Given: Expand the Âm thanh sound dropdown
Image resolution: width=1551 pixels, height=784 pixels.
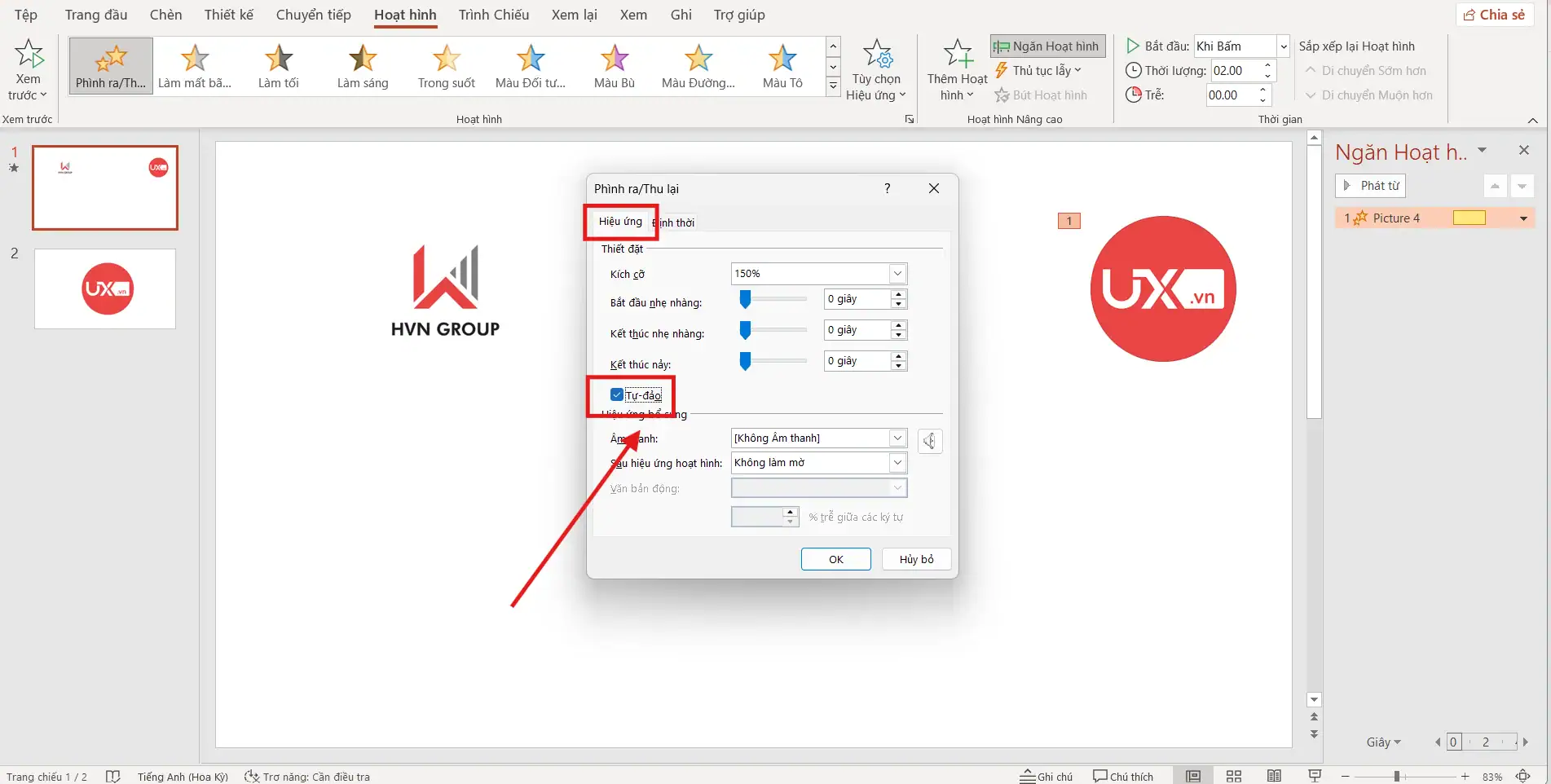Looking at the screenshot, I should click(897, 438).
